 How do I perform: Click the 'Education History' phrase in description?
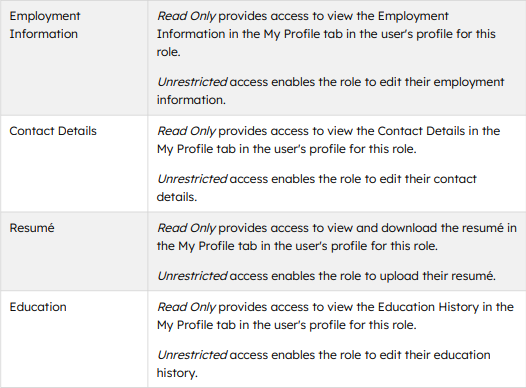click(x=428, y=307)
